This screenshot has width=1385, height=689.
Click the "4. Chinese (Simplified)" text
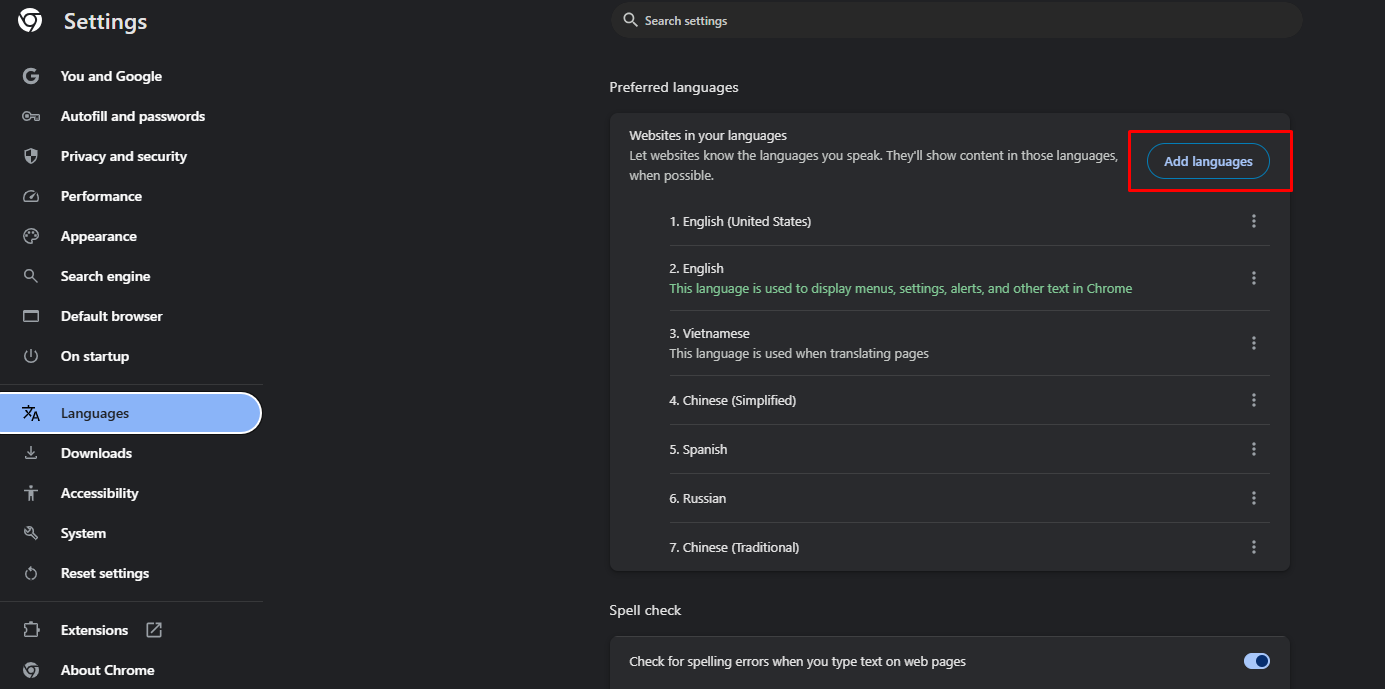click(x=732, y=400)
